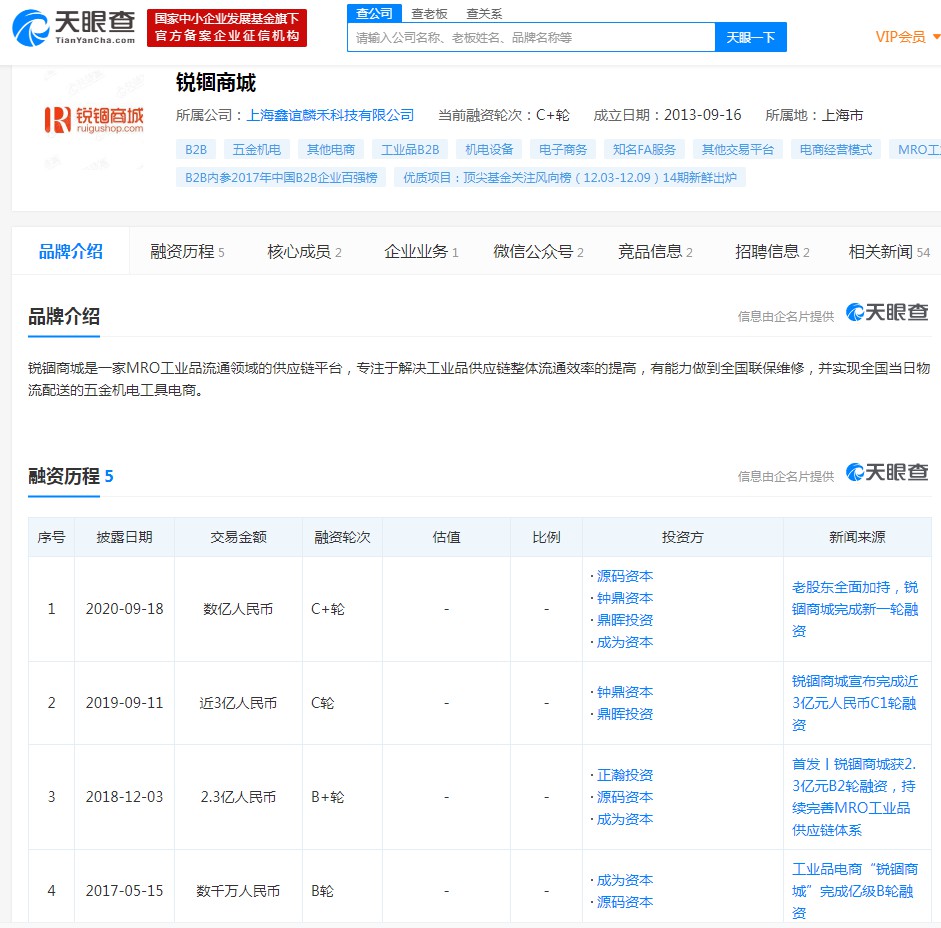Viewport: 941px width, 928px height.
Task: Open news link 锐锢商城宣布完成近3亿元人民币C1轮融资
Action: [x=855, y=703]
